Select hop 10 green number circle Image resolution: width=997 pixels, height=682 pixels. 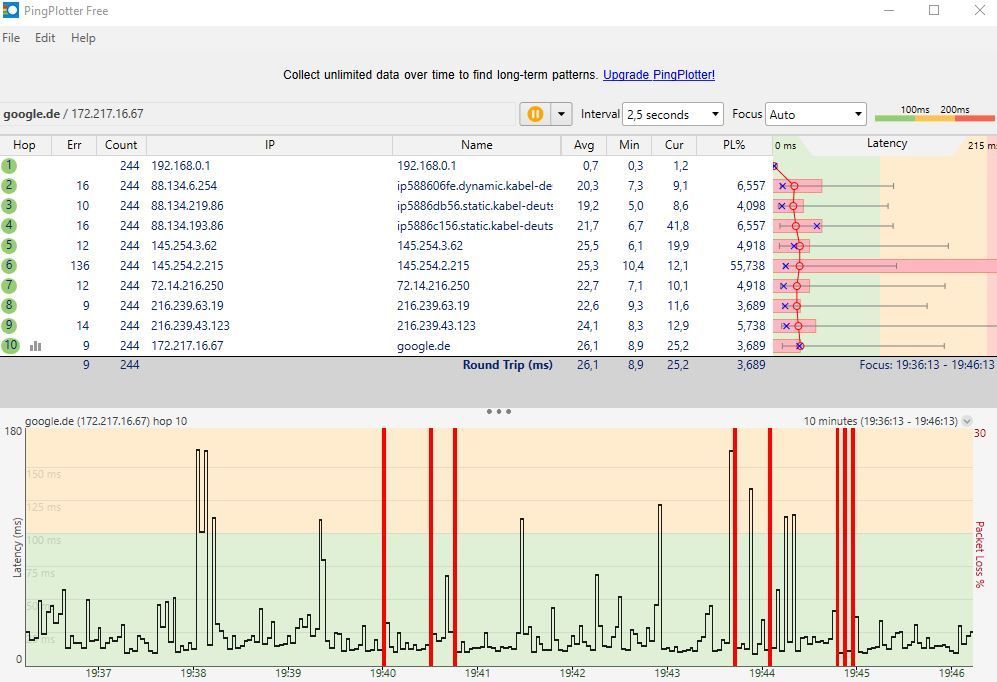coord(10,346)
